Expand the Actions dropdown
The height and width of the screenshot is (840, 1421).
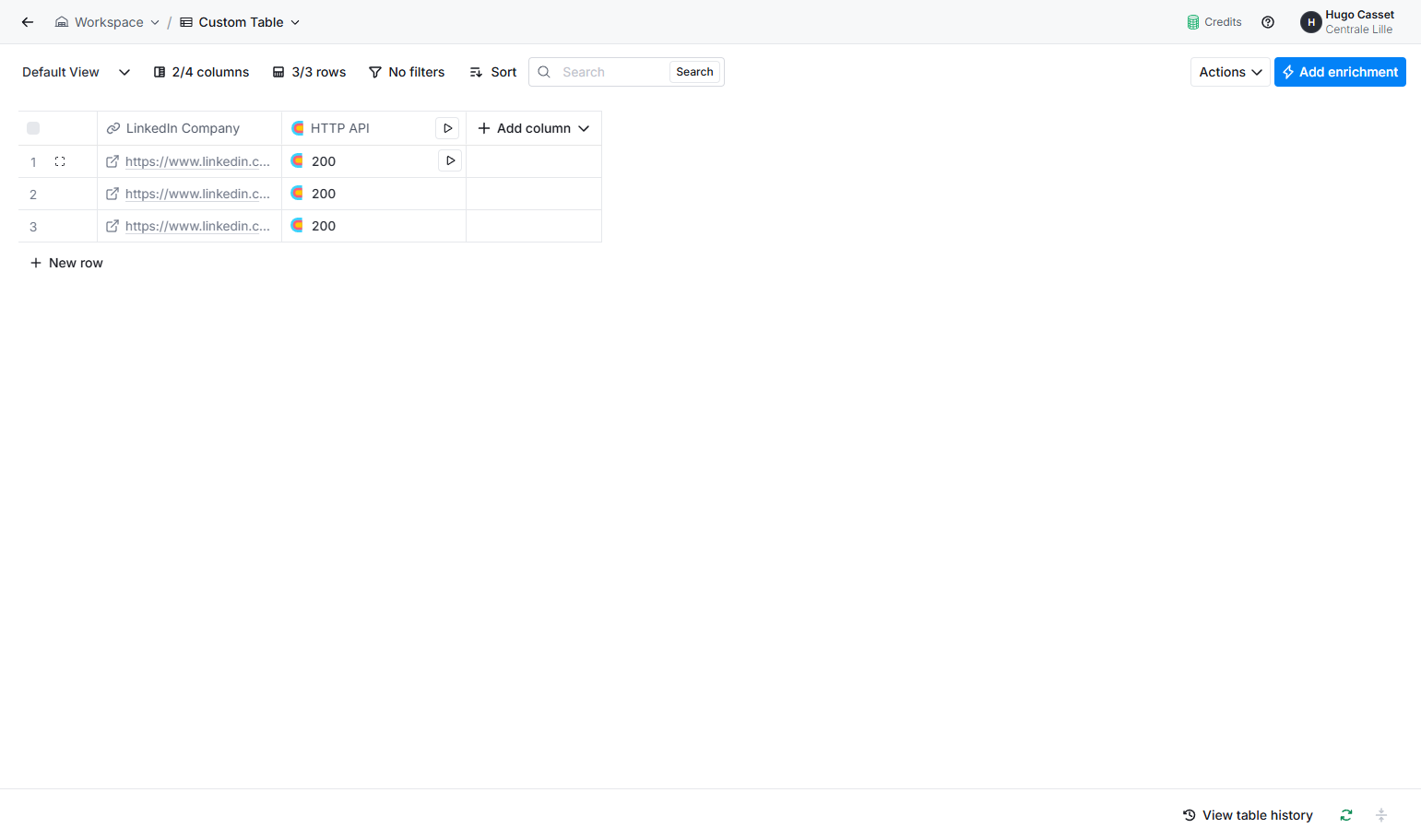pos(1230,72)
